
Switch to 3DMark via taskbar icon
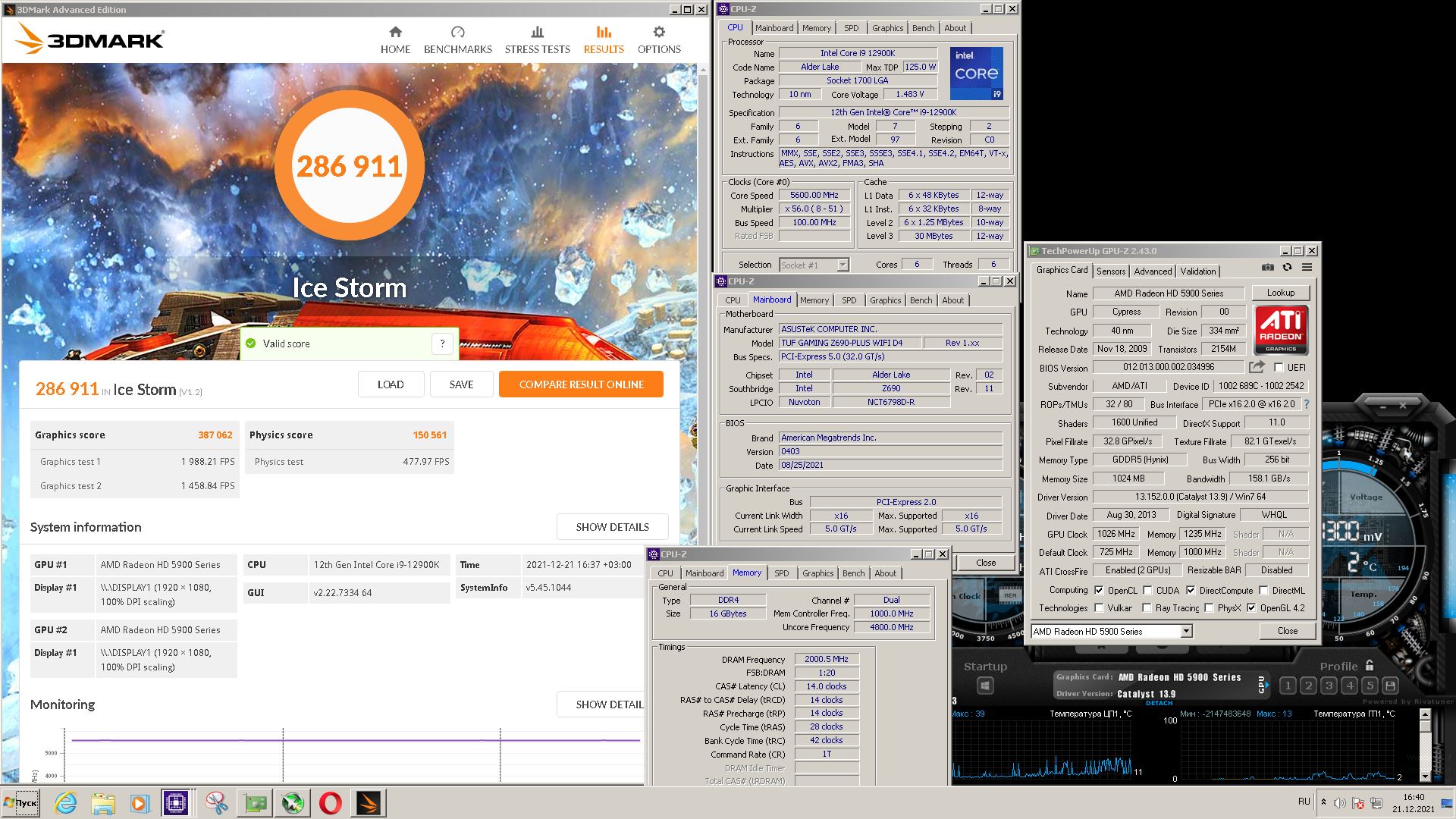pos(368,803)
